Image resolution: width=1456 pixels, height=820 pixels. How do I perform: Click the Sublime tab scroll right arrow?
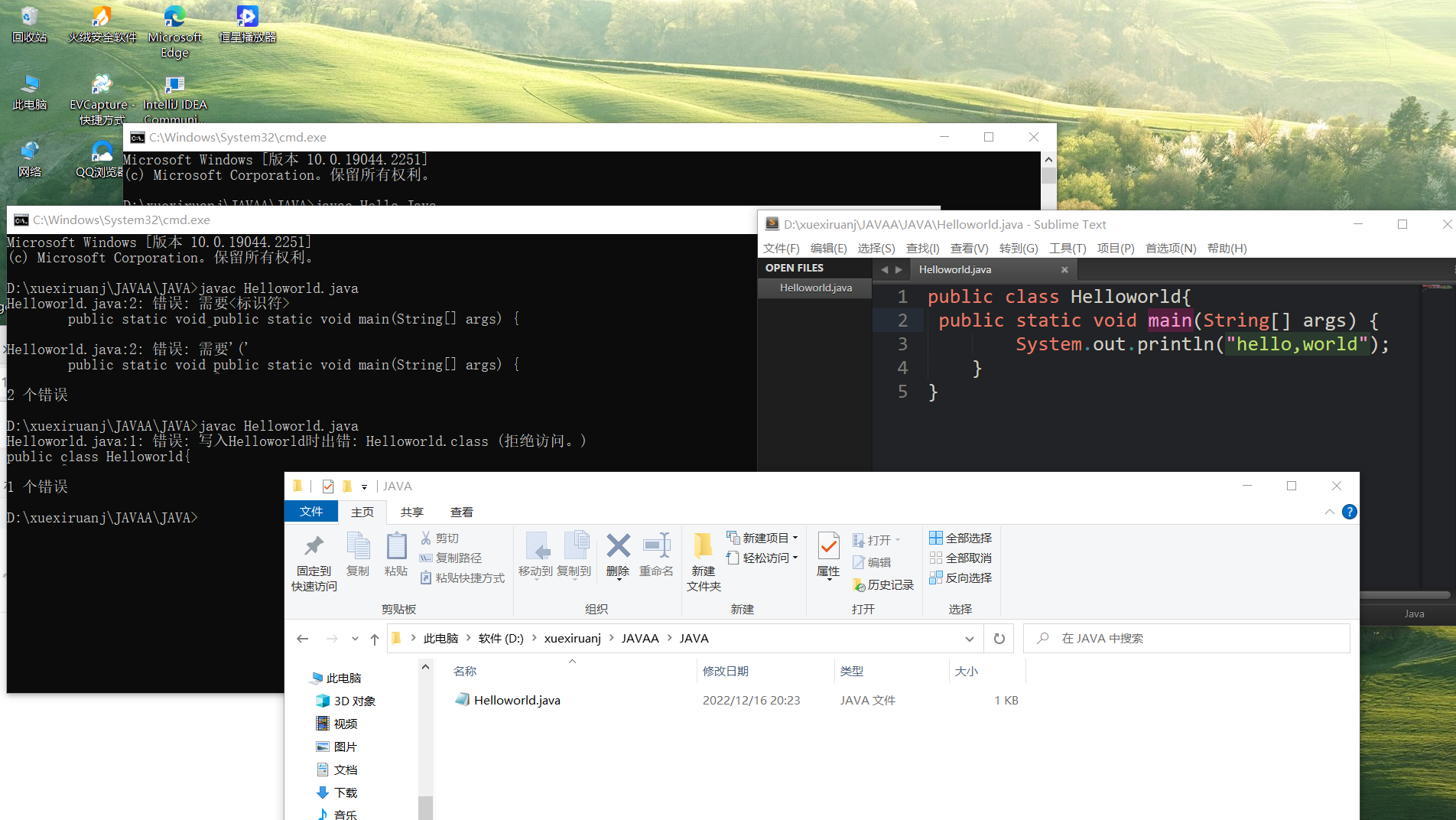[899, 269]
